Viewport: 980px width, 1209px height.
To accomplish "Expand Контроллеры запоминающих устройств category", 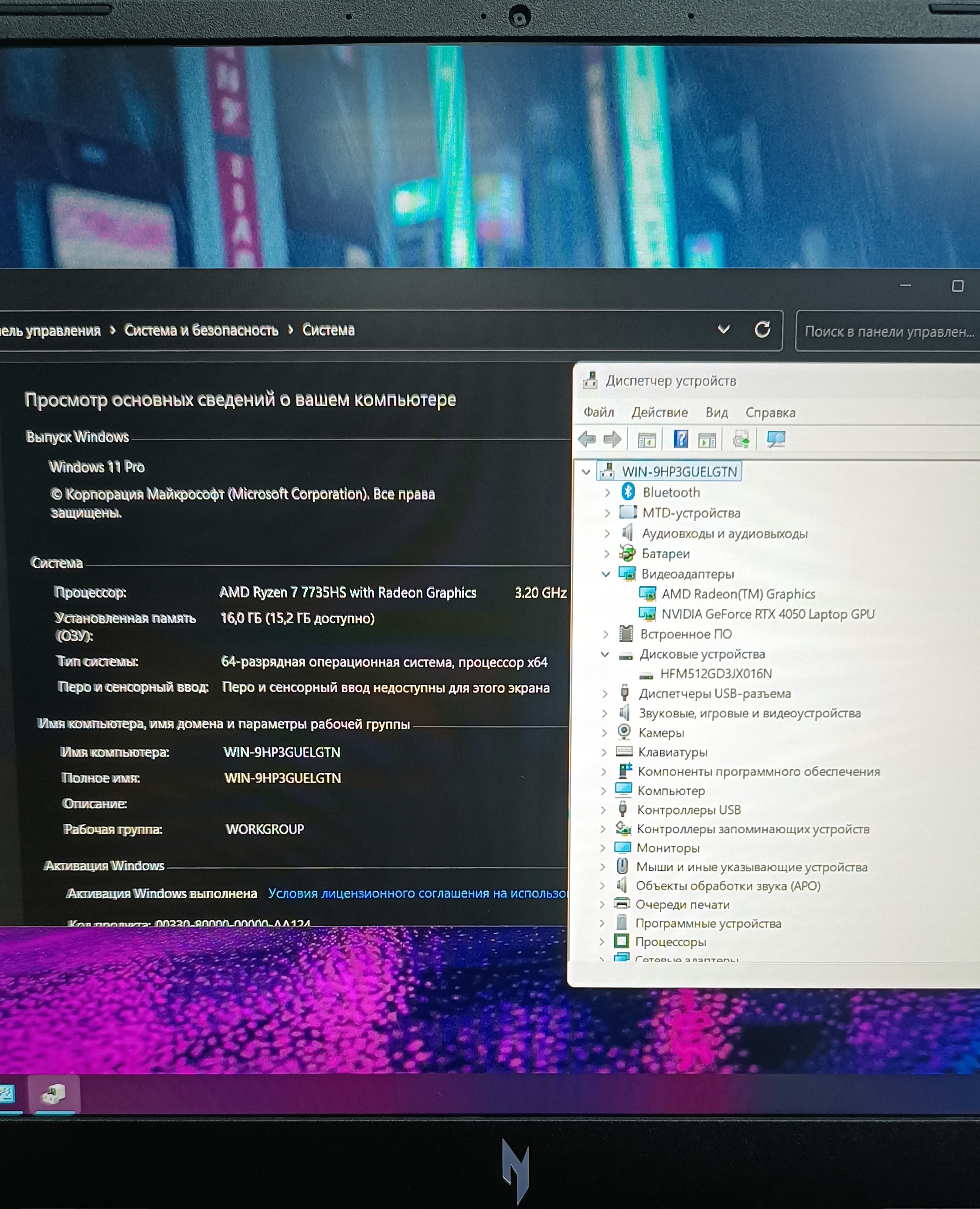I will click(602, 829).
